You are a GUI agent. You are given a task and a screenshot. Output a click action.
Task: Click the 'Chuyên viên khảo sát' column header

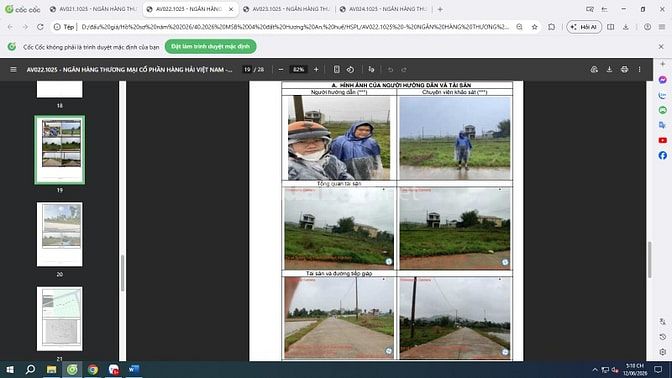coord(455,92)
